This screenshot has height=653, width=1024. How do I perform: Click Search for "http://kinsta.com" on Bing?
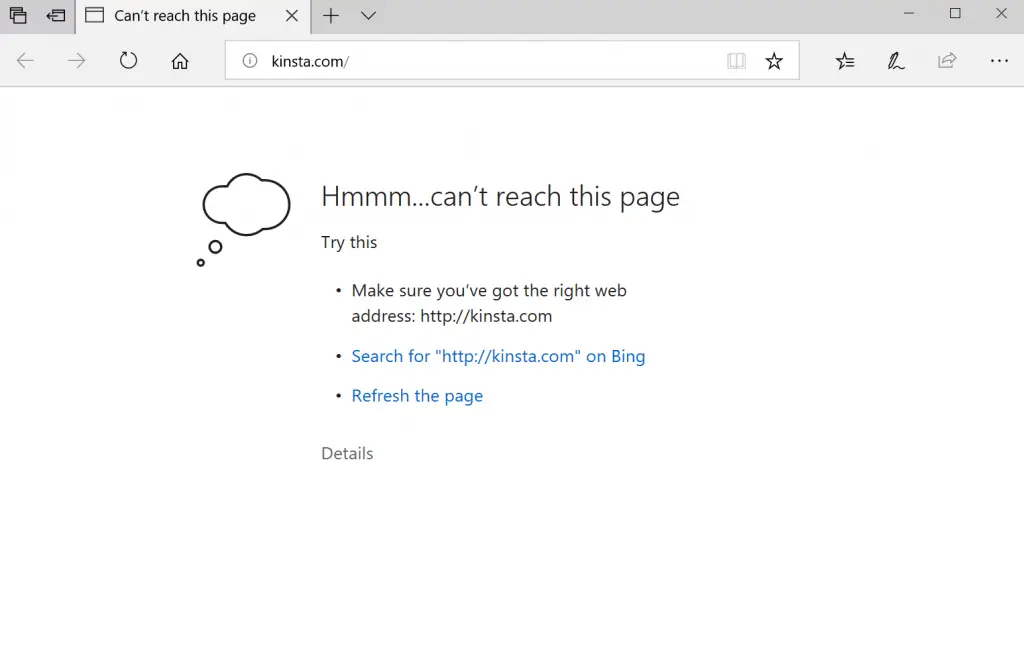click(498, 357)
